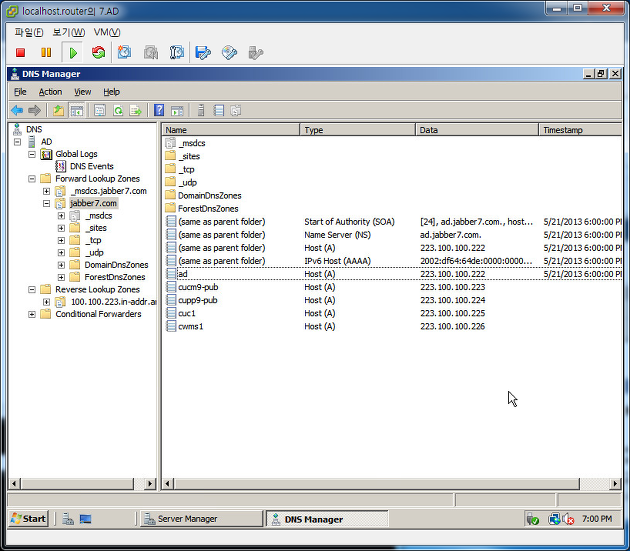Switch to Server Manager taskbar button
Screen dimensions: 630x551
click(x=201, y=519)
